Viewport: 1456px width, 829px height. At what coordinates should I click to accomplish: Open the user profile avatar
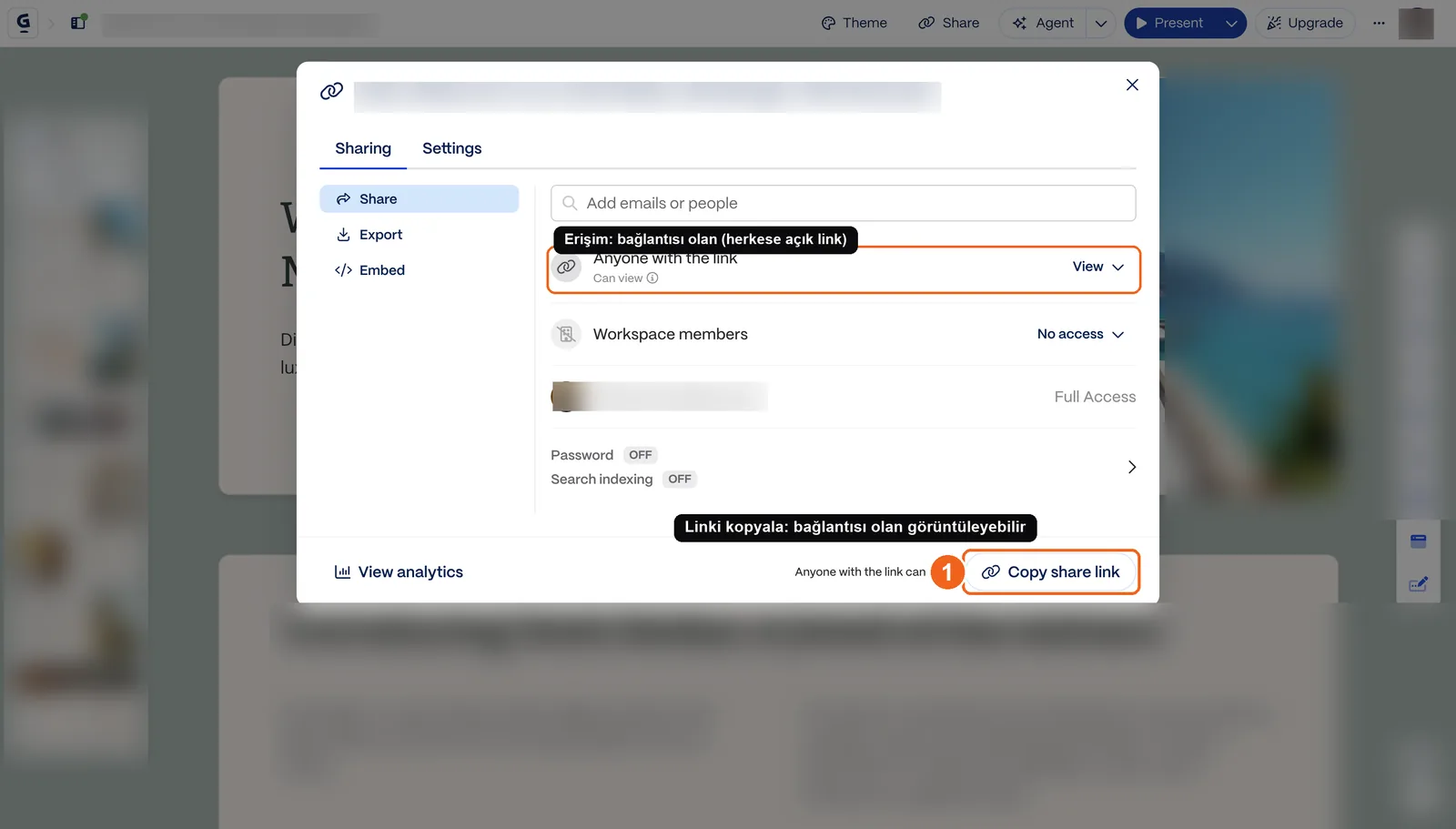pos(1416,23)
